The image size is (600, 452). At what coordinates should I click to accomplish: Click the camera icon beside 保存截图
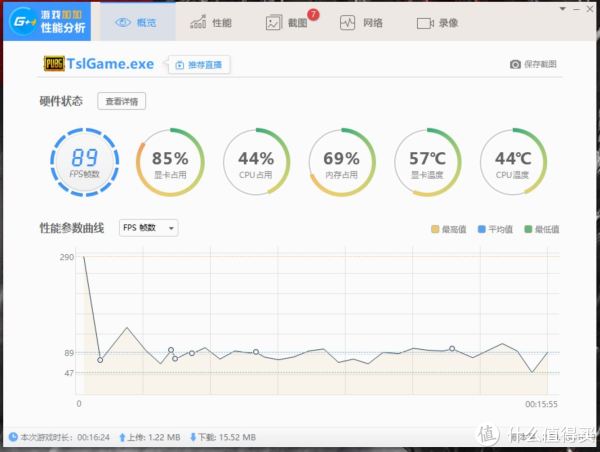tap(515, 64)
